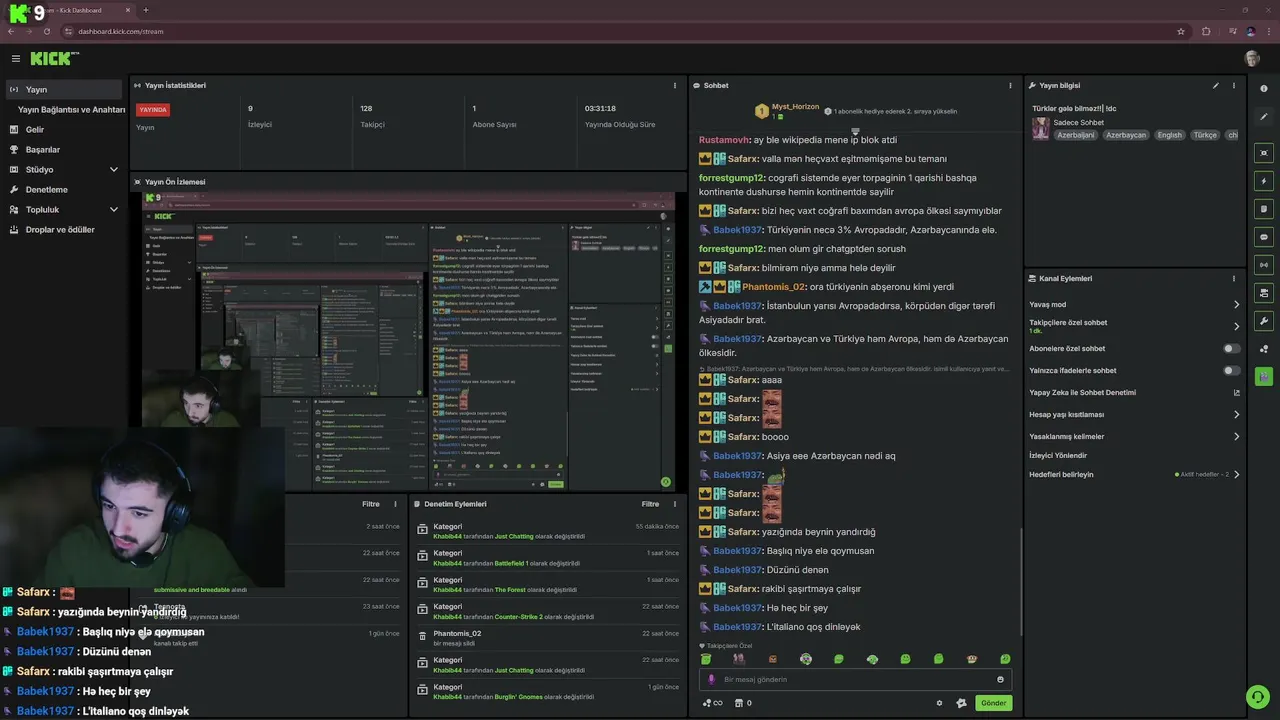This screenshot has height=720, width=1280.
Task: Toggle the stream preview panel icon in right toolbar
Action: (x=1264, y=153)
